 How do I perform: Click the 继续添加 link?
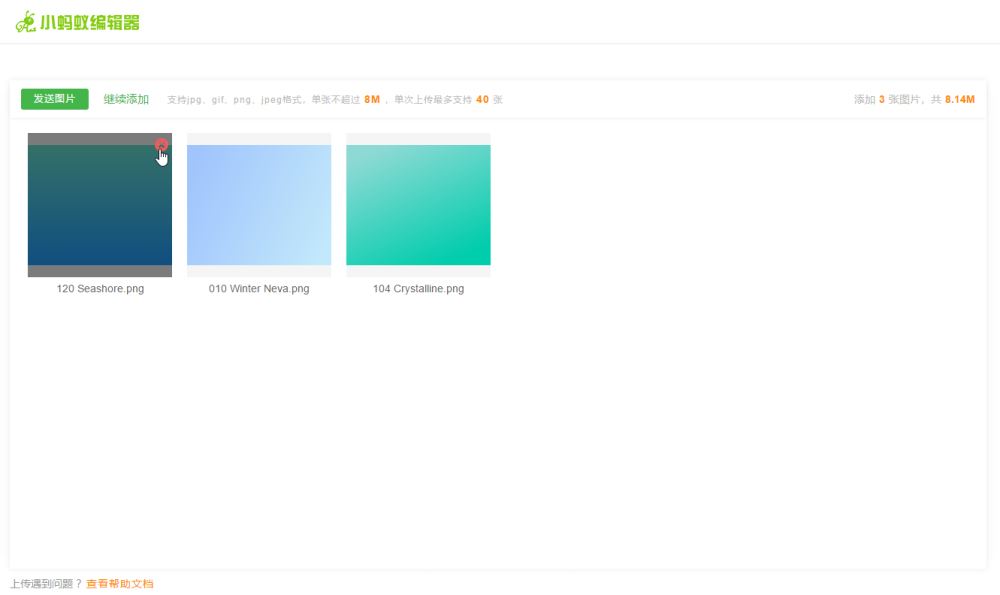[x=126, y=99]
